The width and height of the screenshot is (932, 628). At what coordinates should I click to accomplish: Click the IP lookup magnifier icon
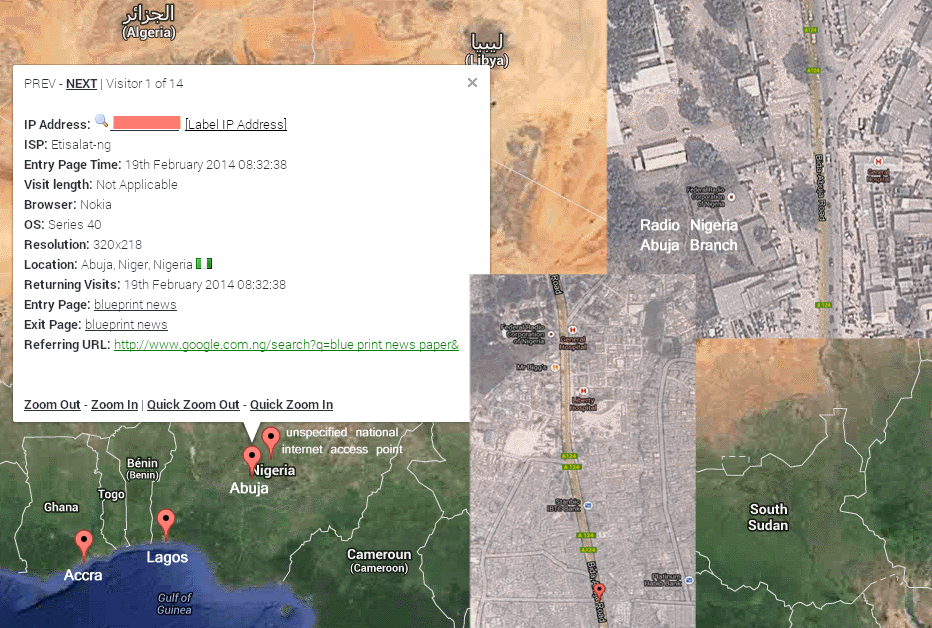click(102, 121)
